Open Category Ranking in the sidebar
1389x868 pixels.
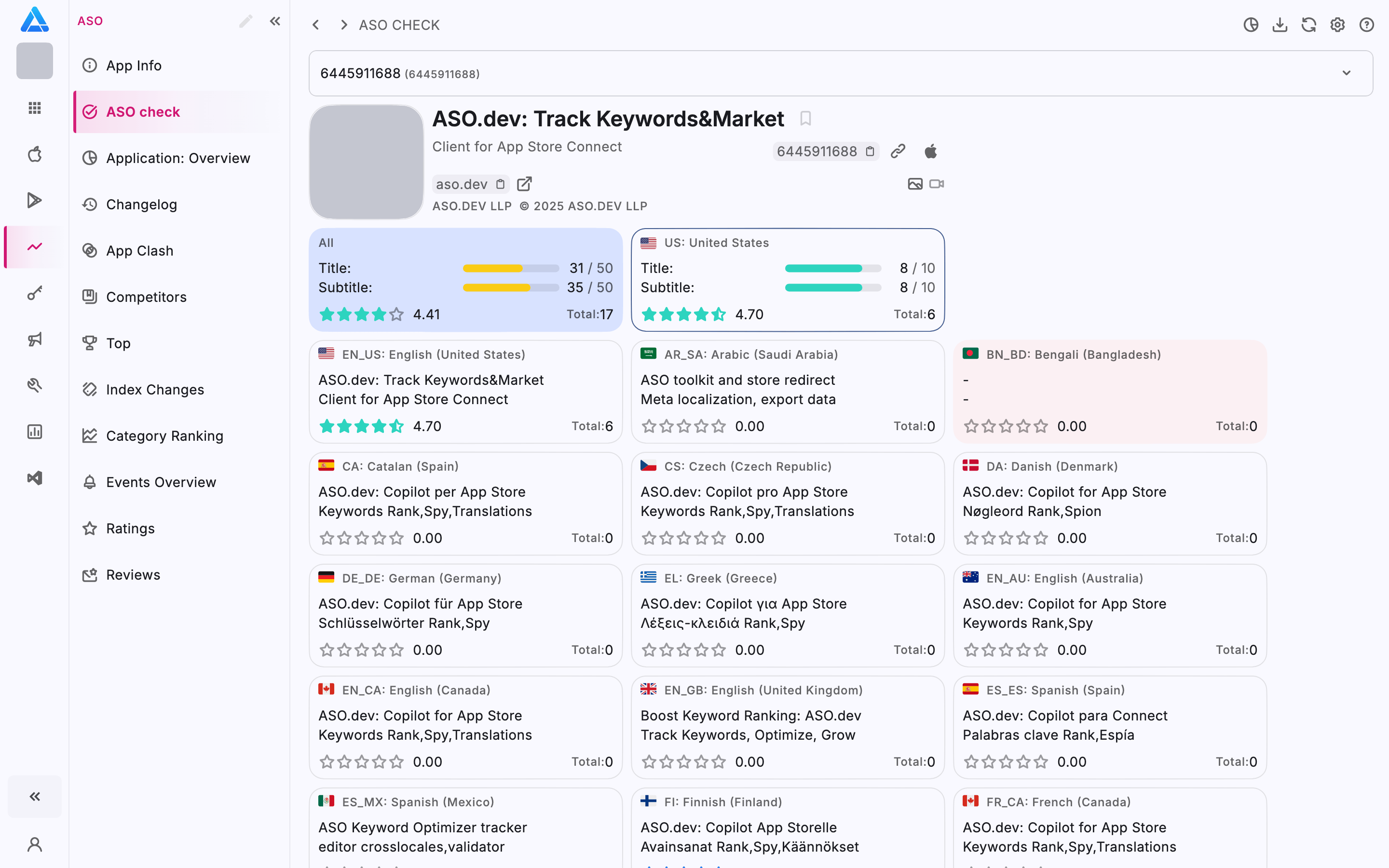tap(178, 436)
